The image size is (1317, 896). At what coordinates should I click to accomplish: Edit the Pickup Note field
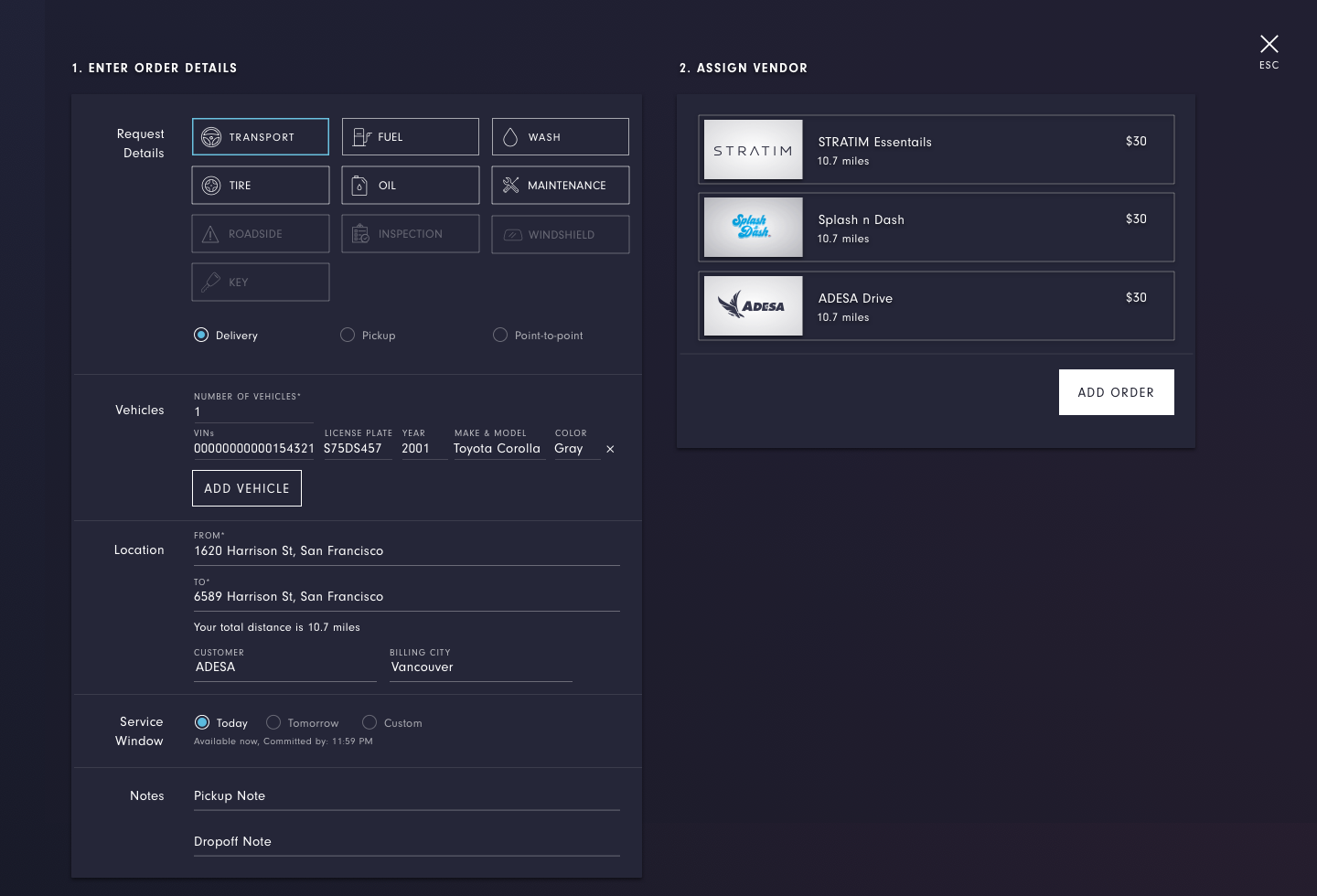point(407,796)
